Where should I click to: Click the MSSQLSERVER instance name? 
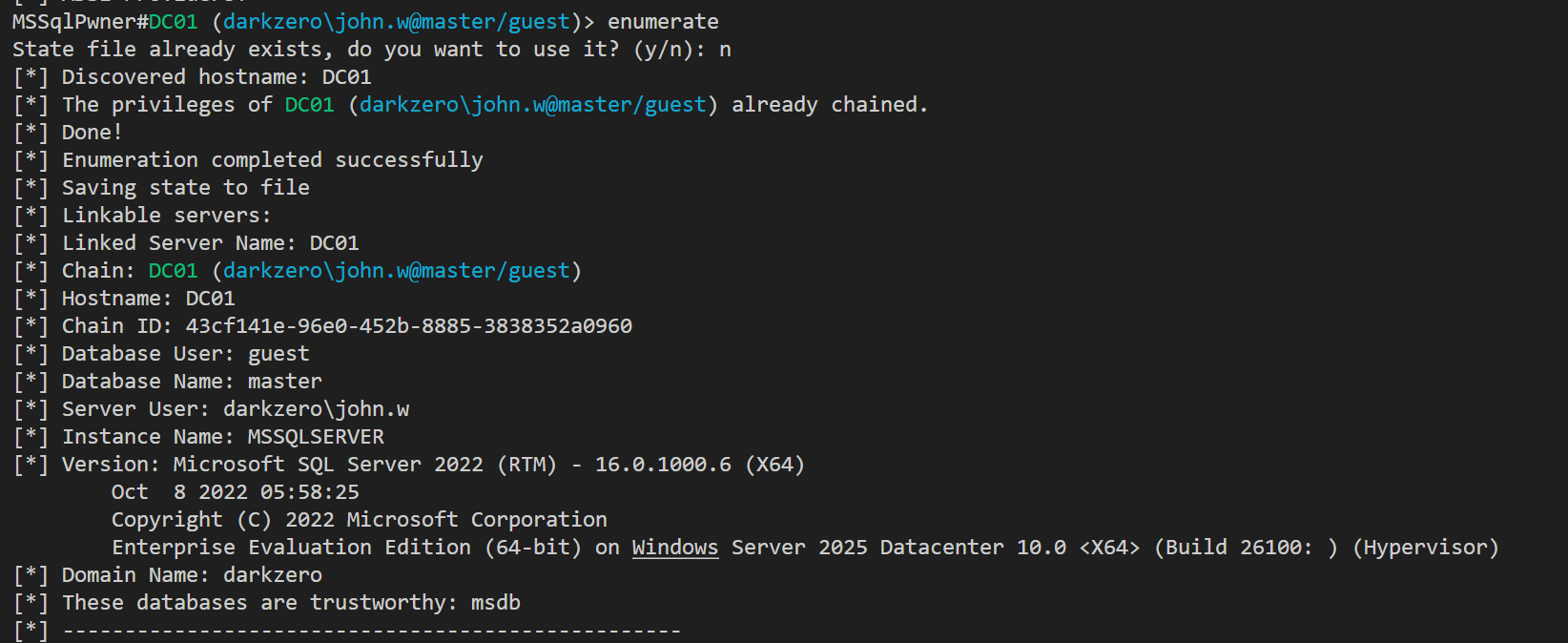tap(316, 437)
